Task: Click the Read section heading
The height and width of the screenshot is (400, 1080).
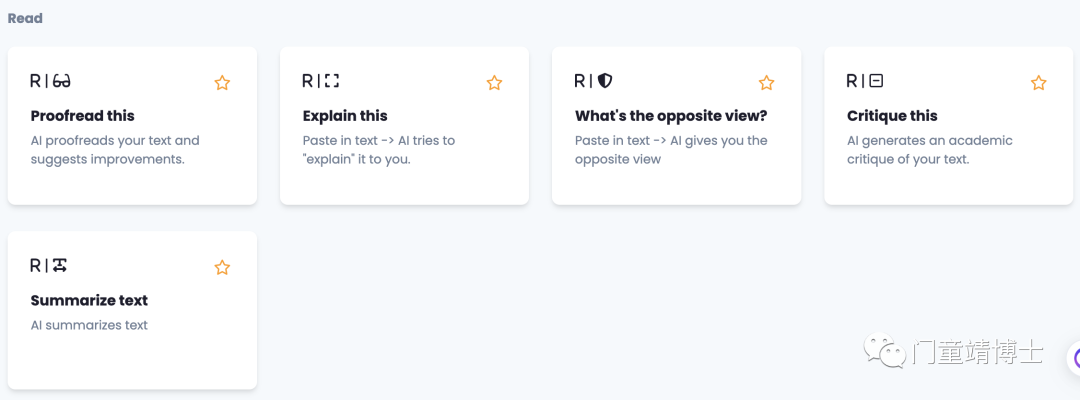Action: point(25,19)
